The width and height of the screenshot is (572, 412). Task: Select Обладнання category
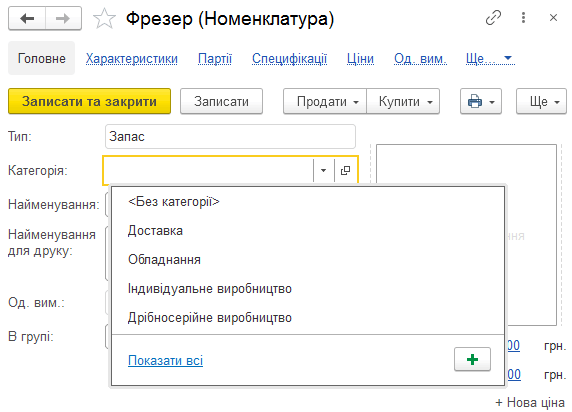(308, 259)
